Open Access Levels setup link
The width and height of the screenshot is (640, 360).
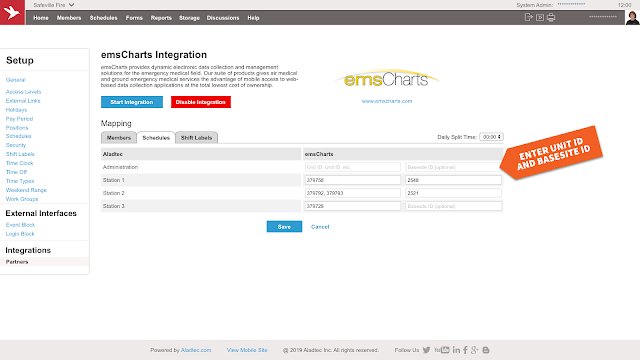(23, 92)
